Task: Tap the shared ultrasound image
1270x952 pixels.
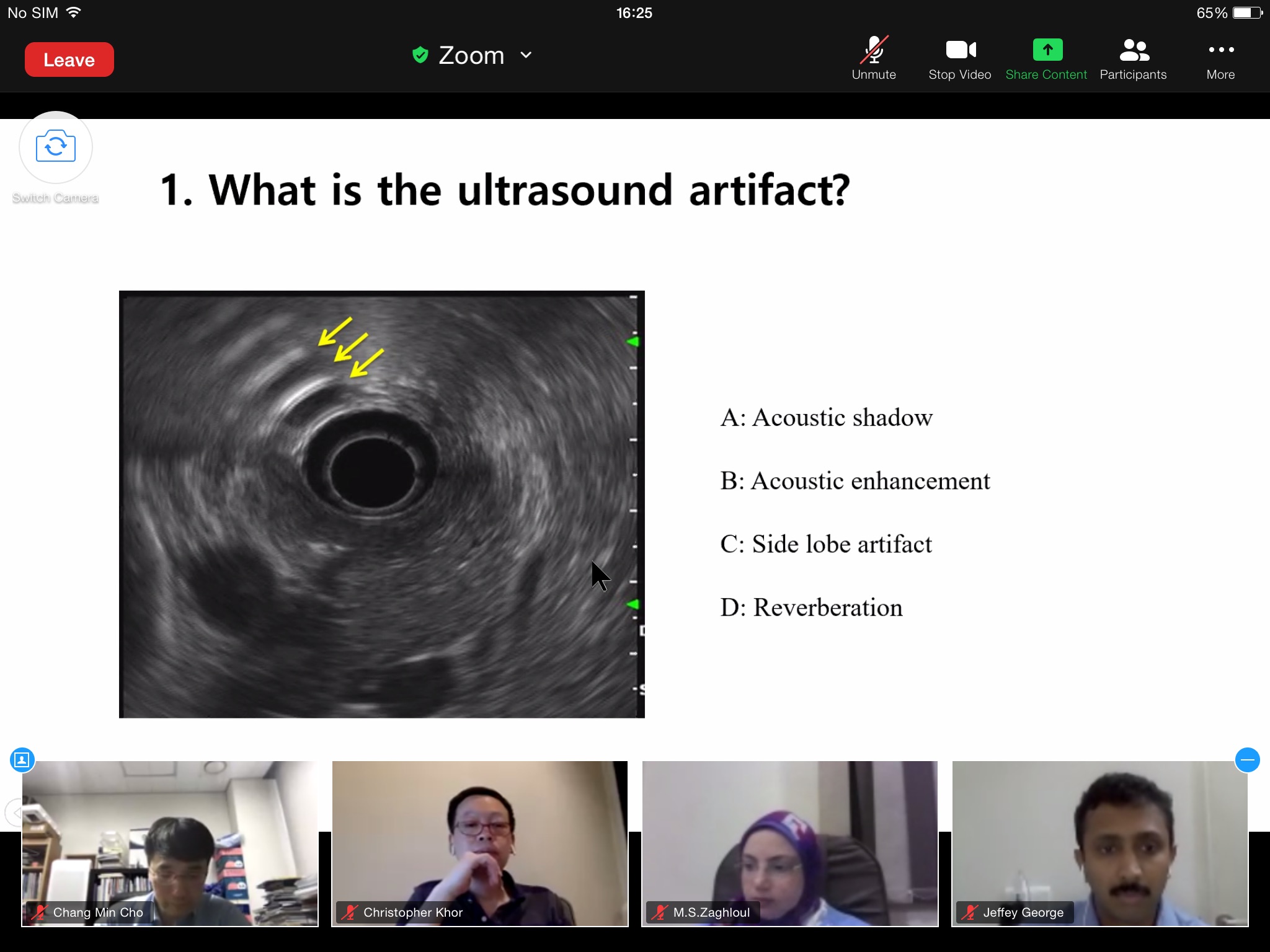Action: pyautogui.click(x=381, y=504)
